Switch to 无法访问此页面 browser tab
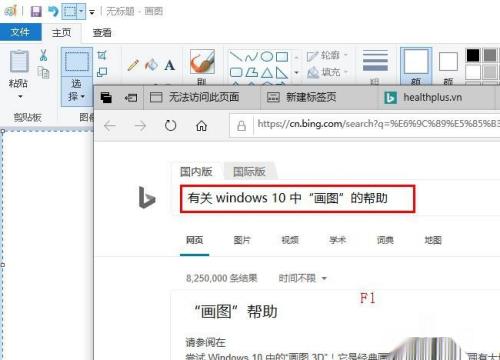This screenshot has width=500, height=360. tap(202, 98)
